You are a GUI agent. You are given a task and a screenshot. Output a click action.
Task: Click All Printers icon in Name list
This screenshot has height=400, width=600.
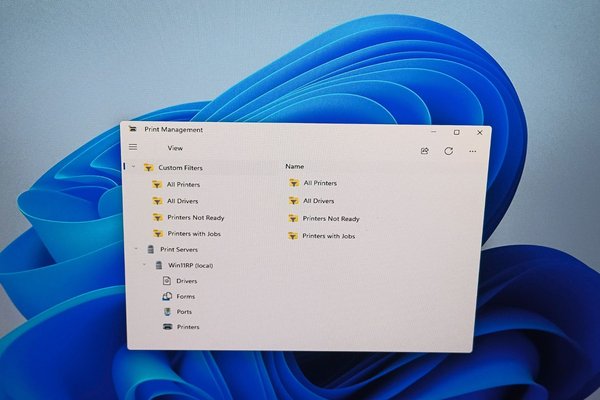point(294,183)
